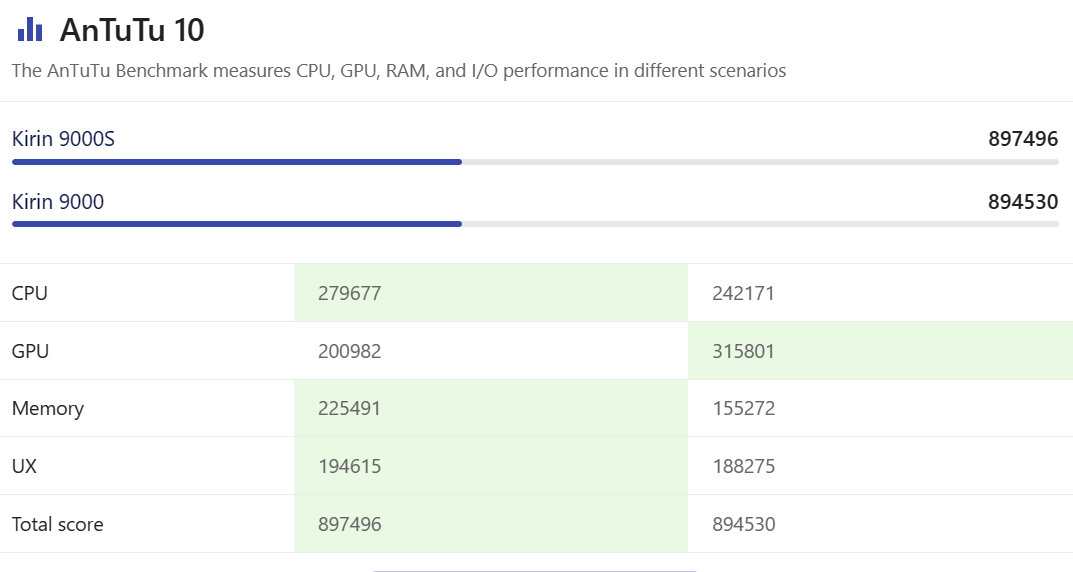Select the GPU value 200982
Image resolution: width=1073 pixels, height=572 pixels.
coord(350,351)
